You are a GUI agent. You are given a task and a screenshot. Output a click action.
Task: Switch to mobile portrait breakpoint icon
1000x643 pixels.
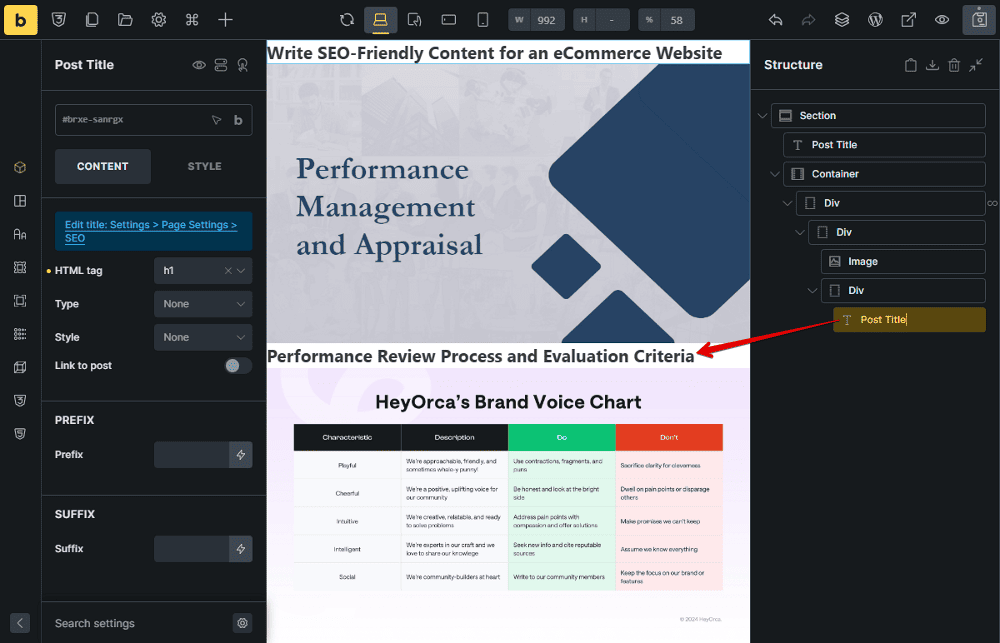pos(482,19)
